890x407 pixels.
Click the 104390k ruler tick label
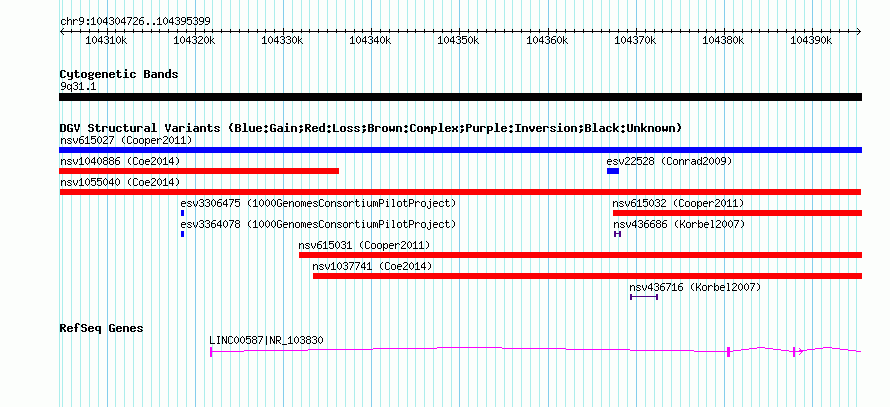pyautogui.click(x=811, y=40)
